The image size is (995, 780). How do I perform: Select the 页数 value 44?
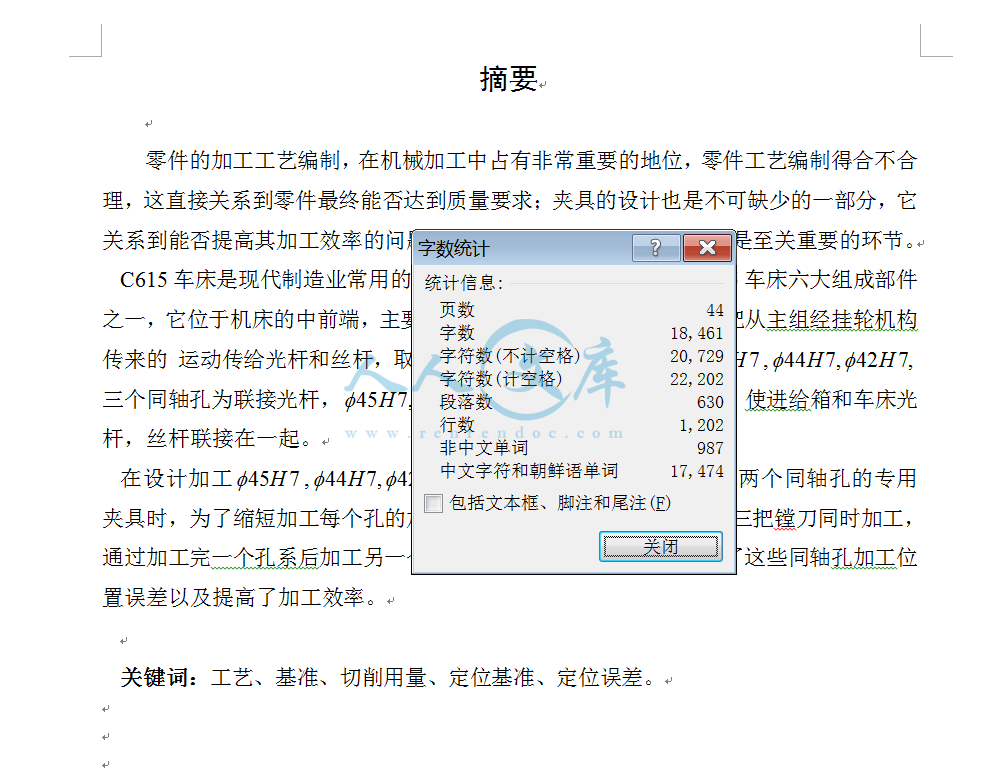(x=715, y=310)
